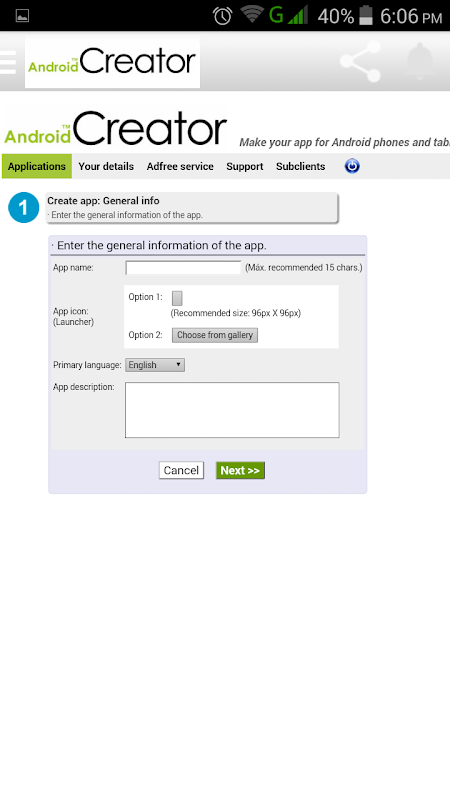The image size is (450, 800).
Task: Open the Support tab
Action: pyautogui.click(x=245, y=166)
